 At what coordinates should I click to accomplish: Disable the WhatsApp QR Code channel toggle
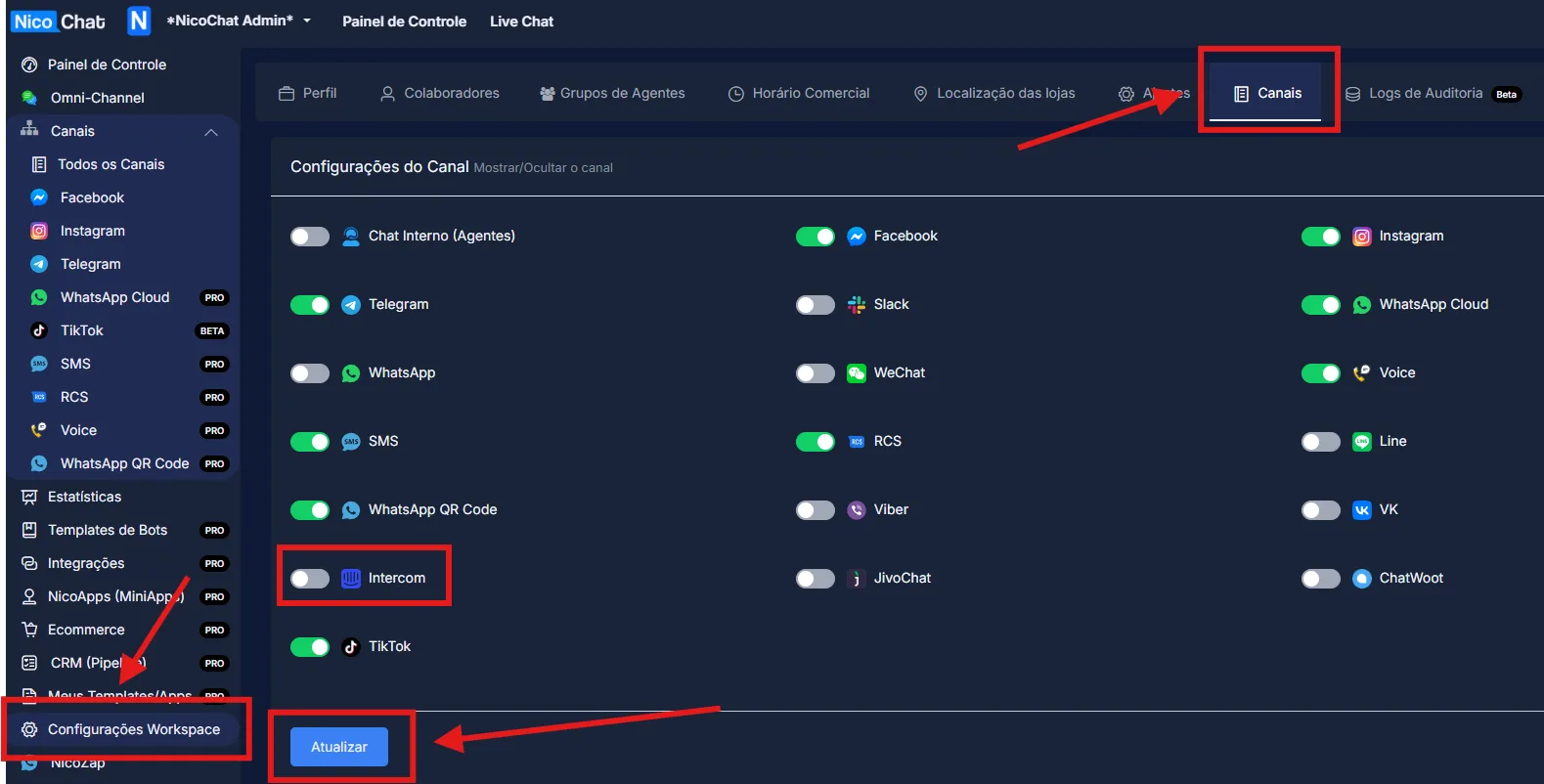(x=310, y=510)
